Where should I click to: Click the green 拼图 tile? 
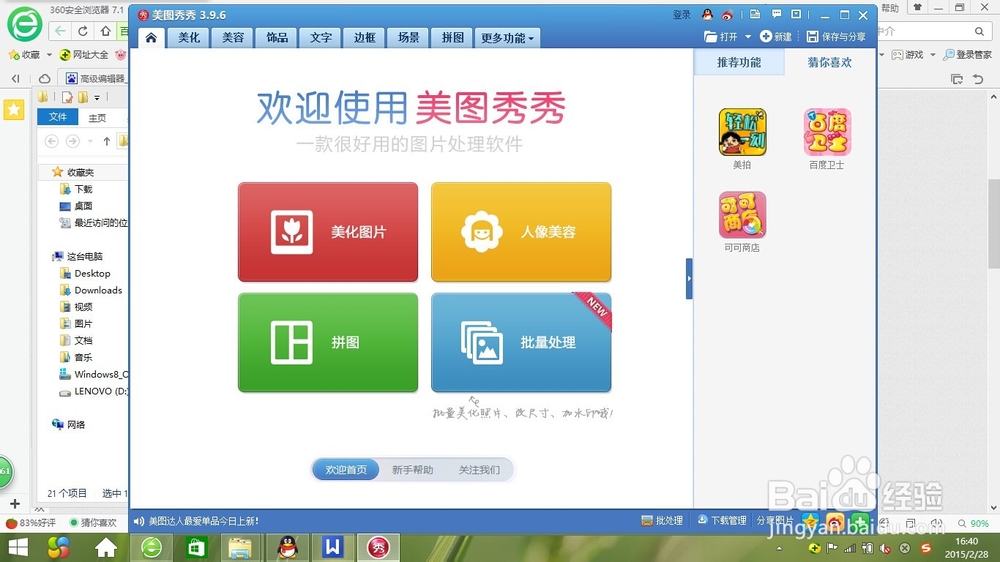[x=328, y=343]
